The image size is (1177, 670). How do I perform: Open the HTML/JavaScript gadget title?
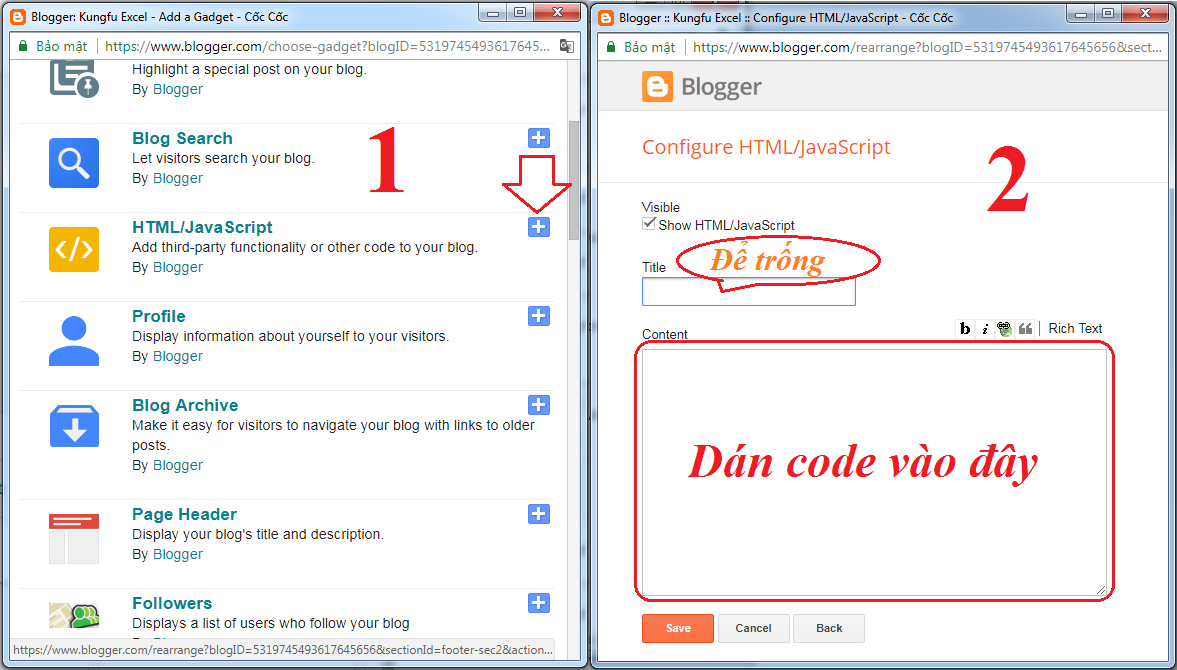202,227
